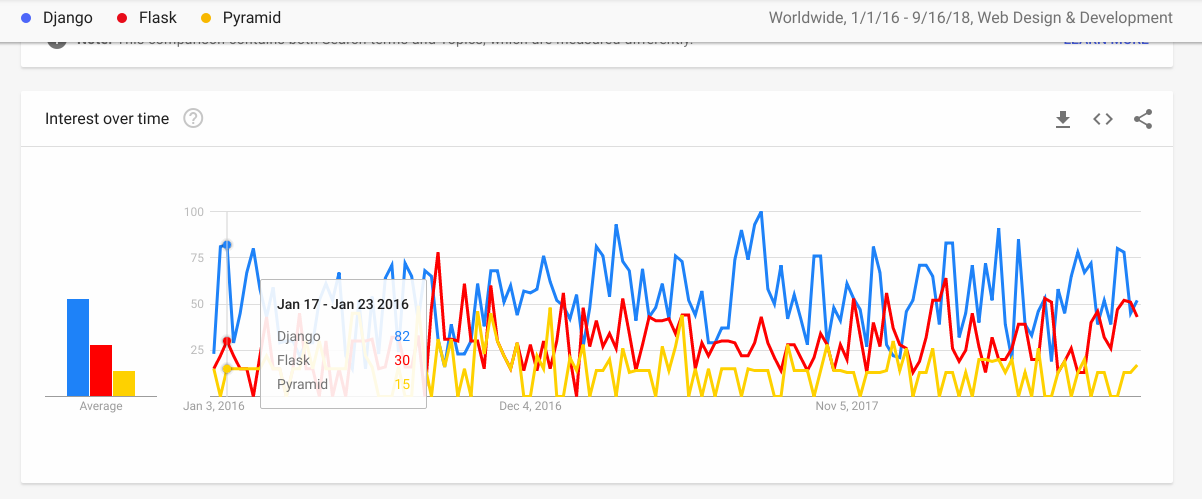This screenshot has width=1202, height=499.
Task: Click the blue Django legend dot
Action: click(26, 18)
